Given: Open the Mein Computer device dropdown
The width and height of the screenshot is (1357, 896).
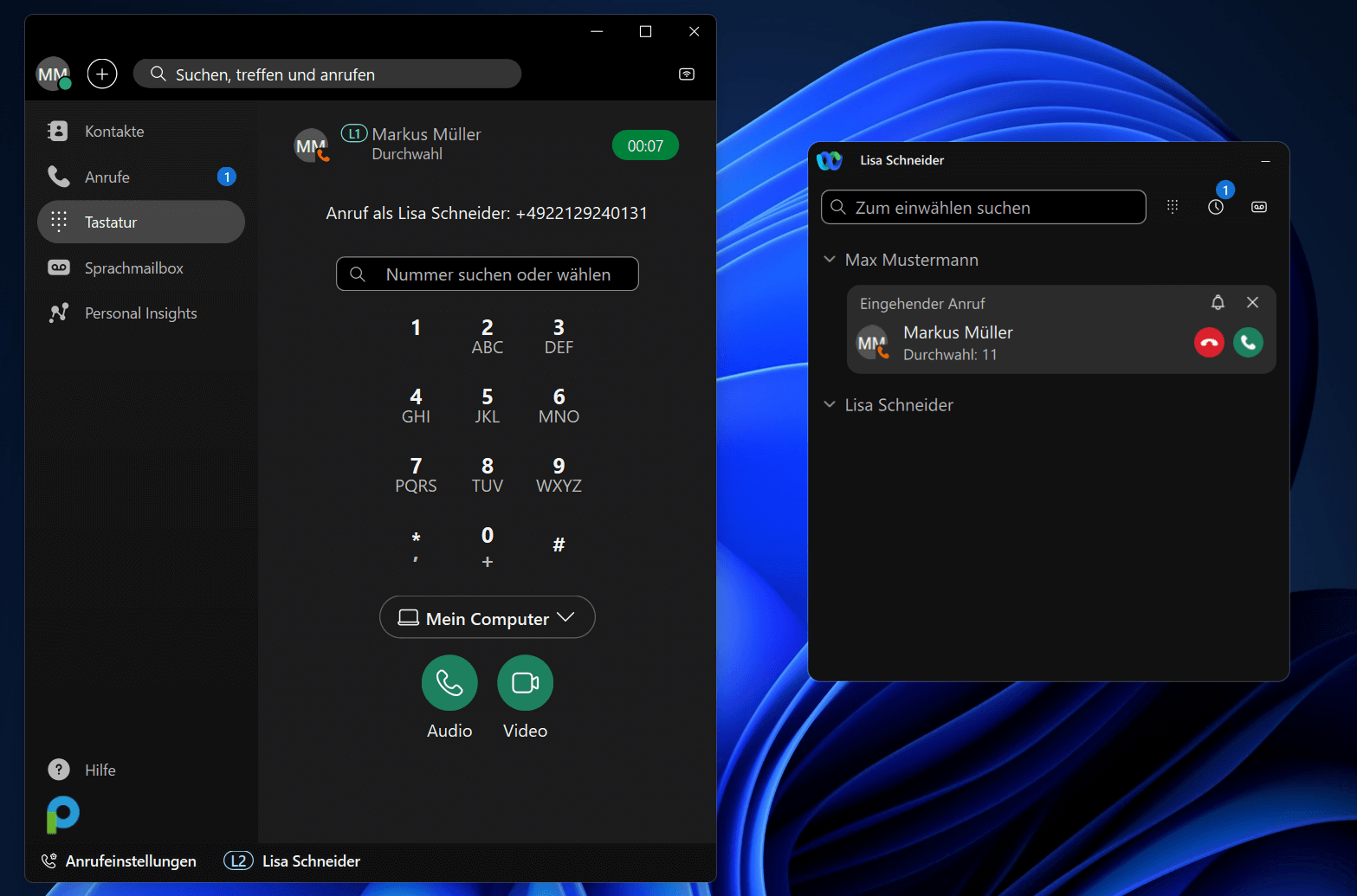Looking at the screenshot, I should coord(487,618).
